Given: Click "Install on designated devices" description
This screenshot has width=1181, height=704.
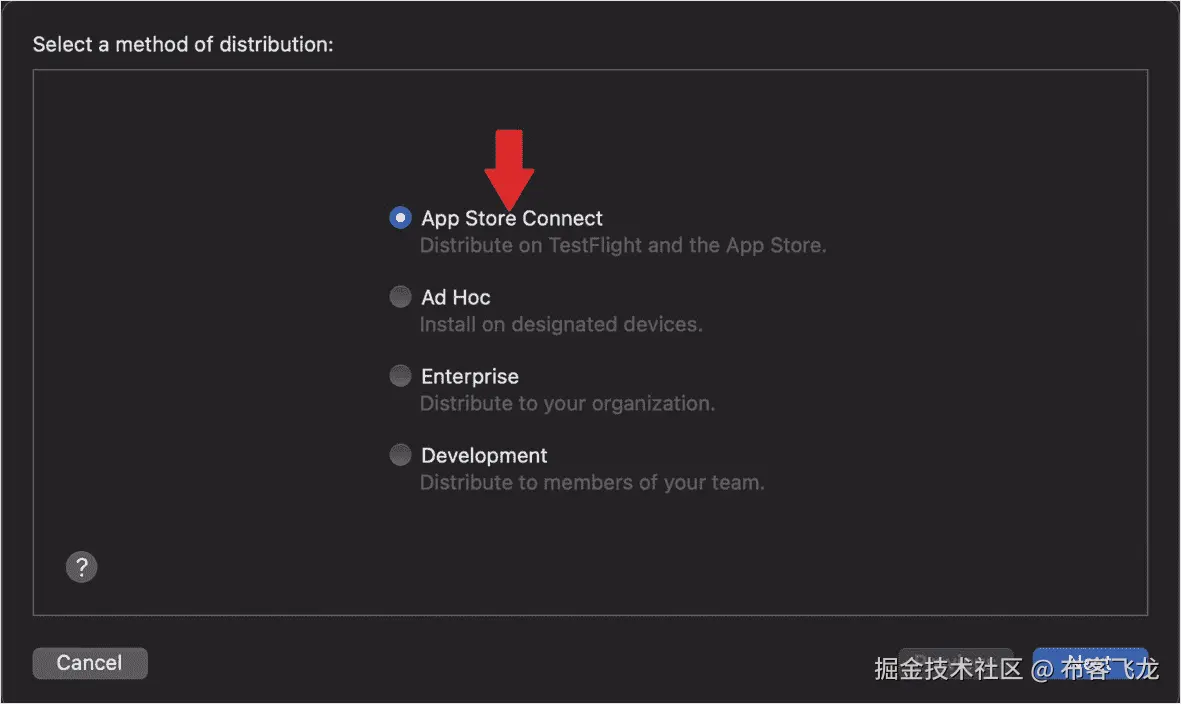Looking at the screenshot, I should 561,324.
